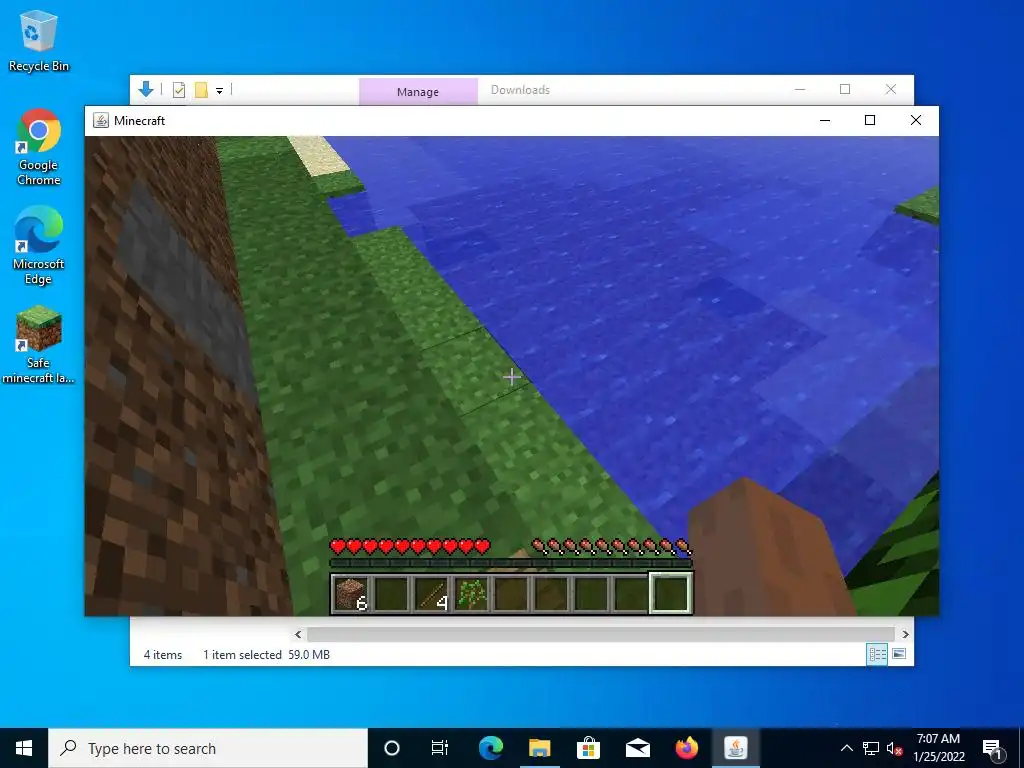The height and width of the screenshot is (768, 1024).
Task: Click the Downloads window title text
Action: click(520, 90)
